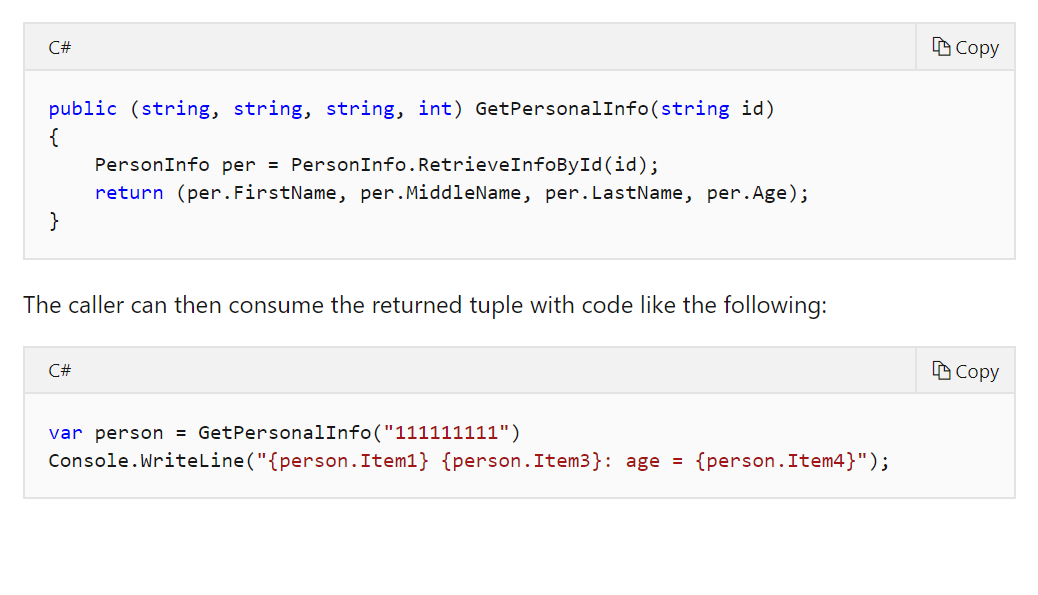This screenshot has height=595, width=1038.
Task: Click the clipboard glyph next to lower Copy text
Action: [941, 370]
